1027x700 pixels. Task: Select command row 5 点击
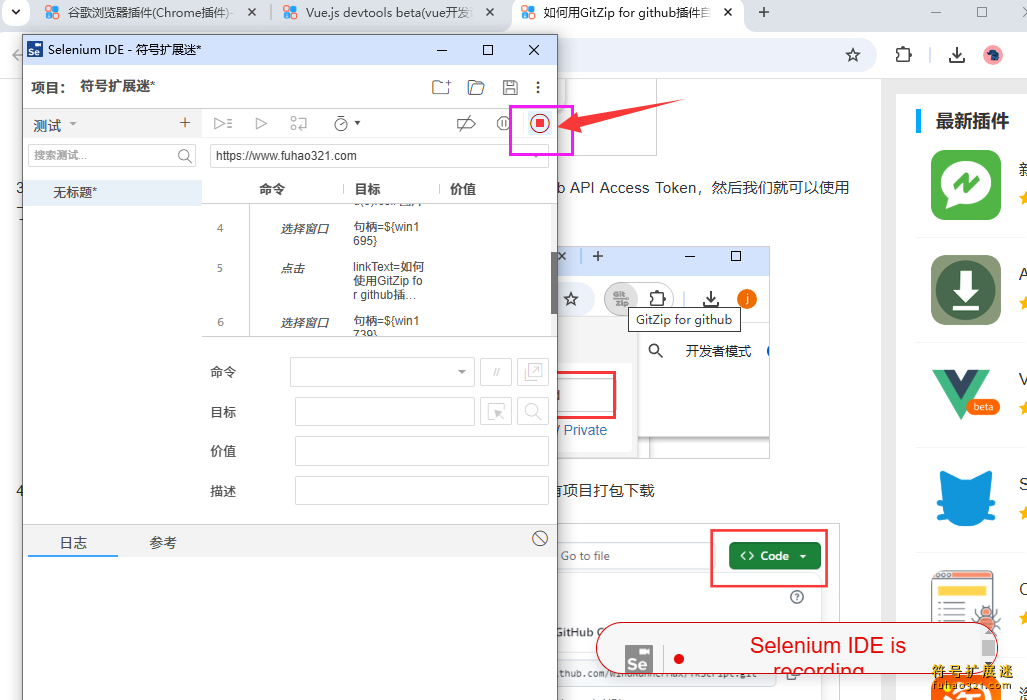click(x=377, y=281)
